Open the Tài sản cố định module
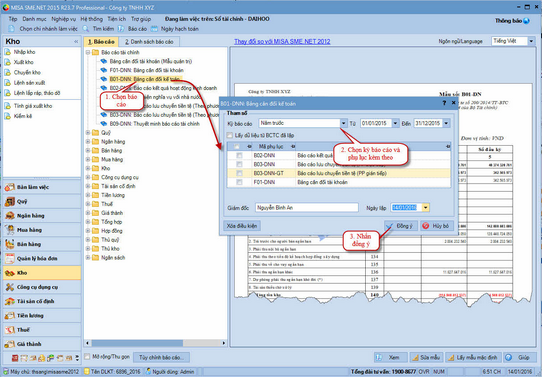Viewport: 542px width, 377px height. tap(42, 301)
